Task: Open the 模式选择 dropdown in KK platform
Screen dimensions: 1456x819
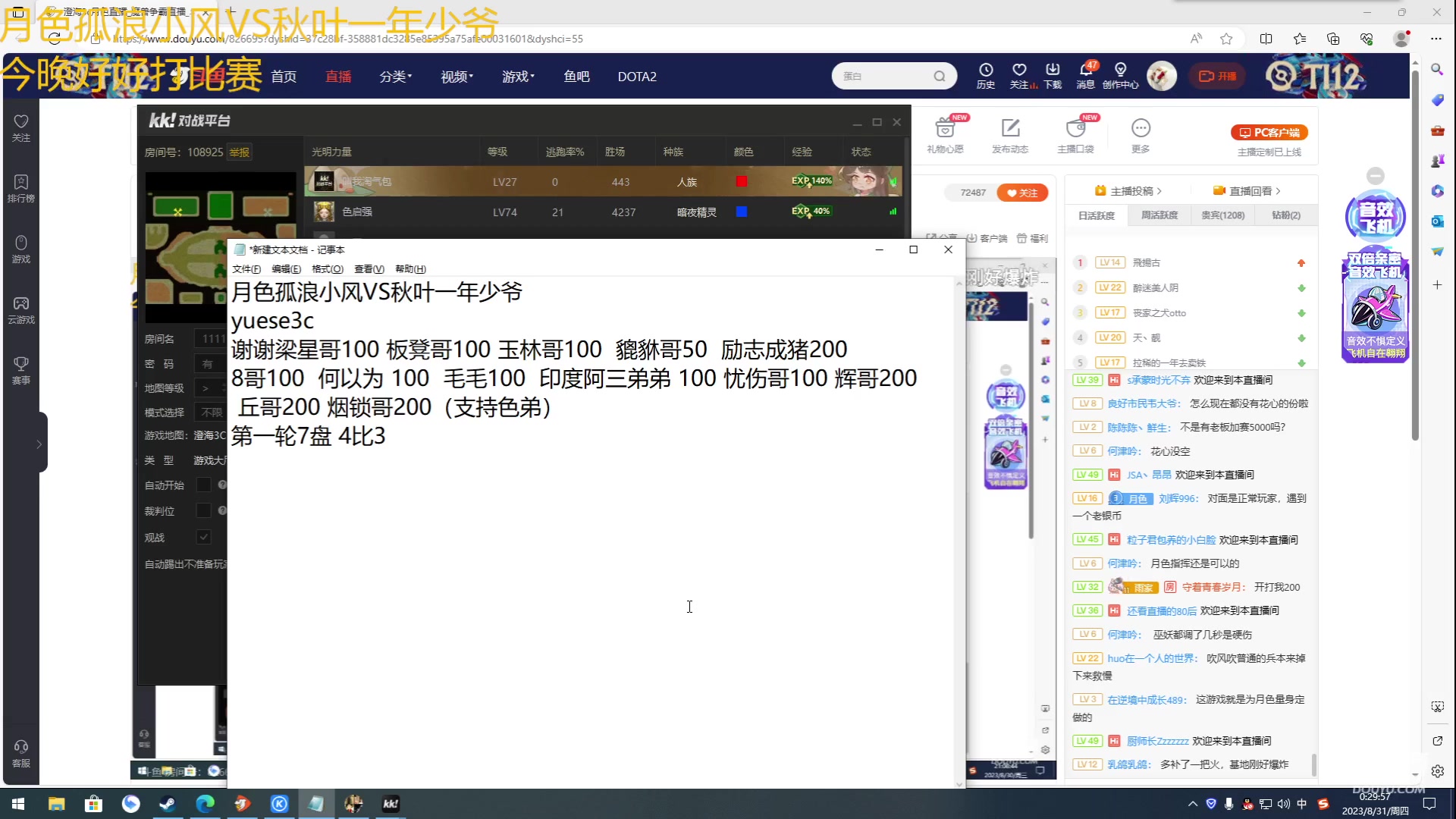Action: (x=210, y=413)
